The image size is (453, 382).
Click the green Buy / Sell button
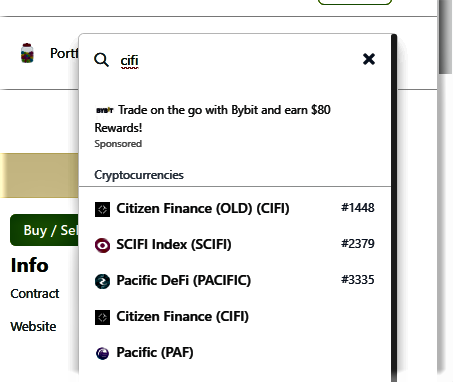(45, 230)
